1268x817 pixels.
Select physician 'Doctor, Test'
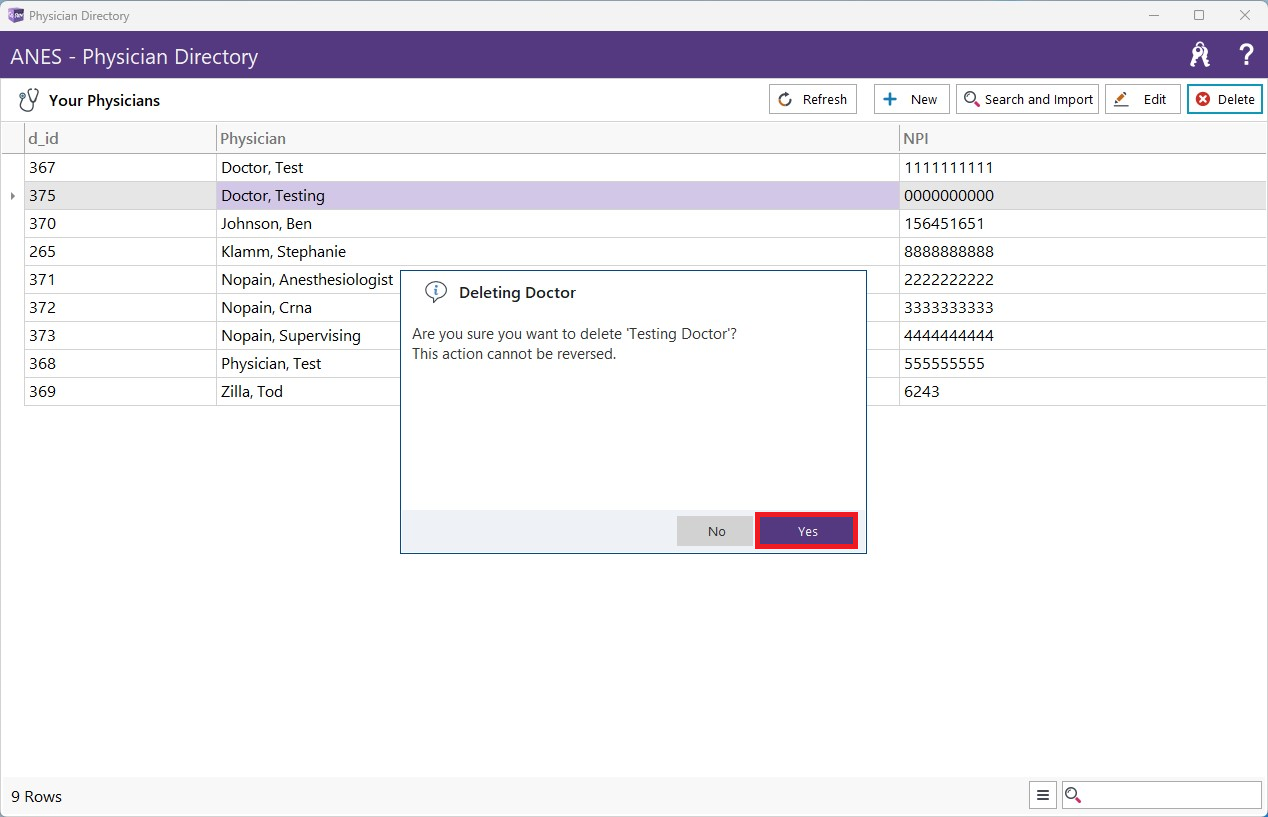point(558,168)
